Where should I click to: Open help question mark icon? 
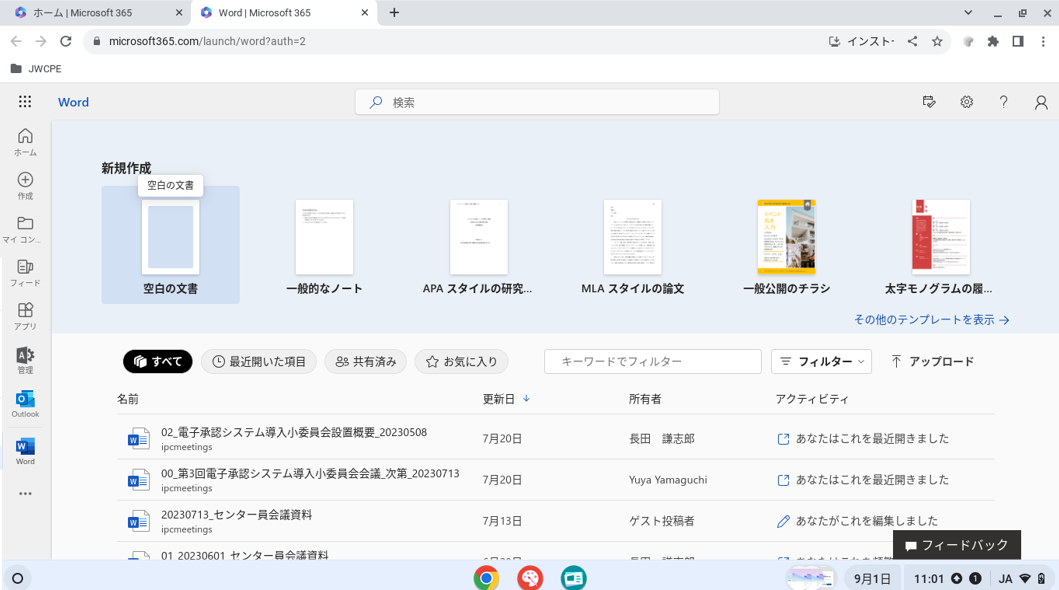pyautogui.click(x=1004, y=102)
